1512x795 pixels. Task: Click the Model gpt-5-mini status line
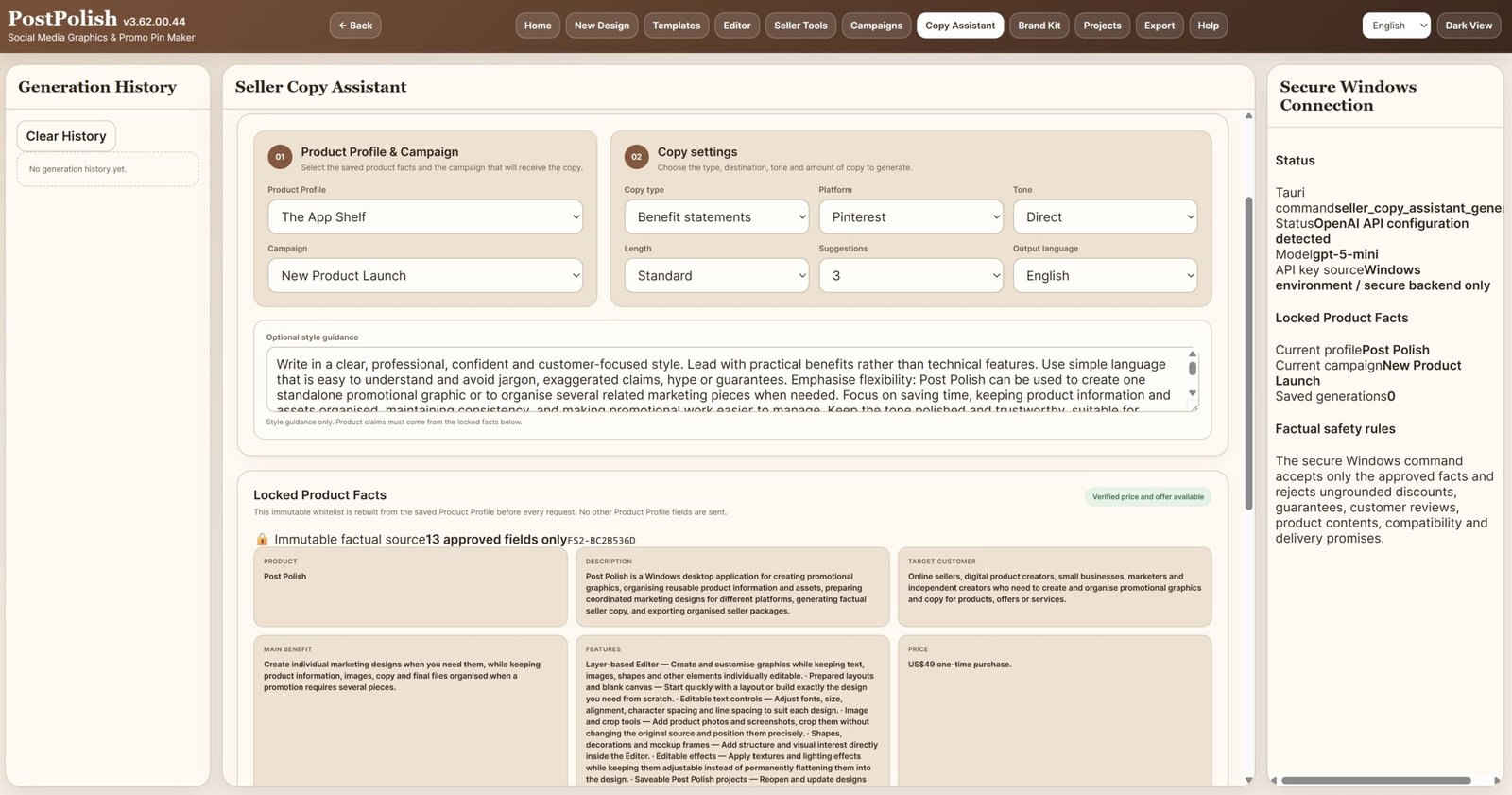point(1327,254)
